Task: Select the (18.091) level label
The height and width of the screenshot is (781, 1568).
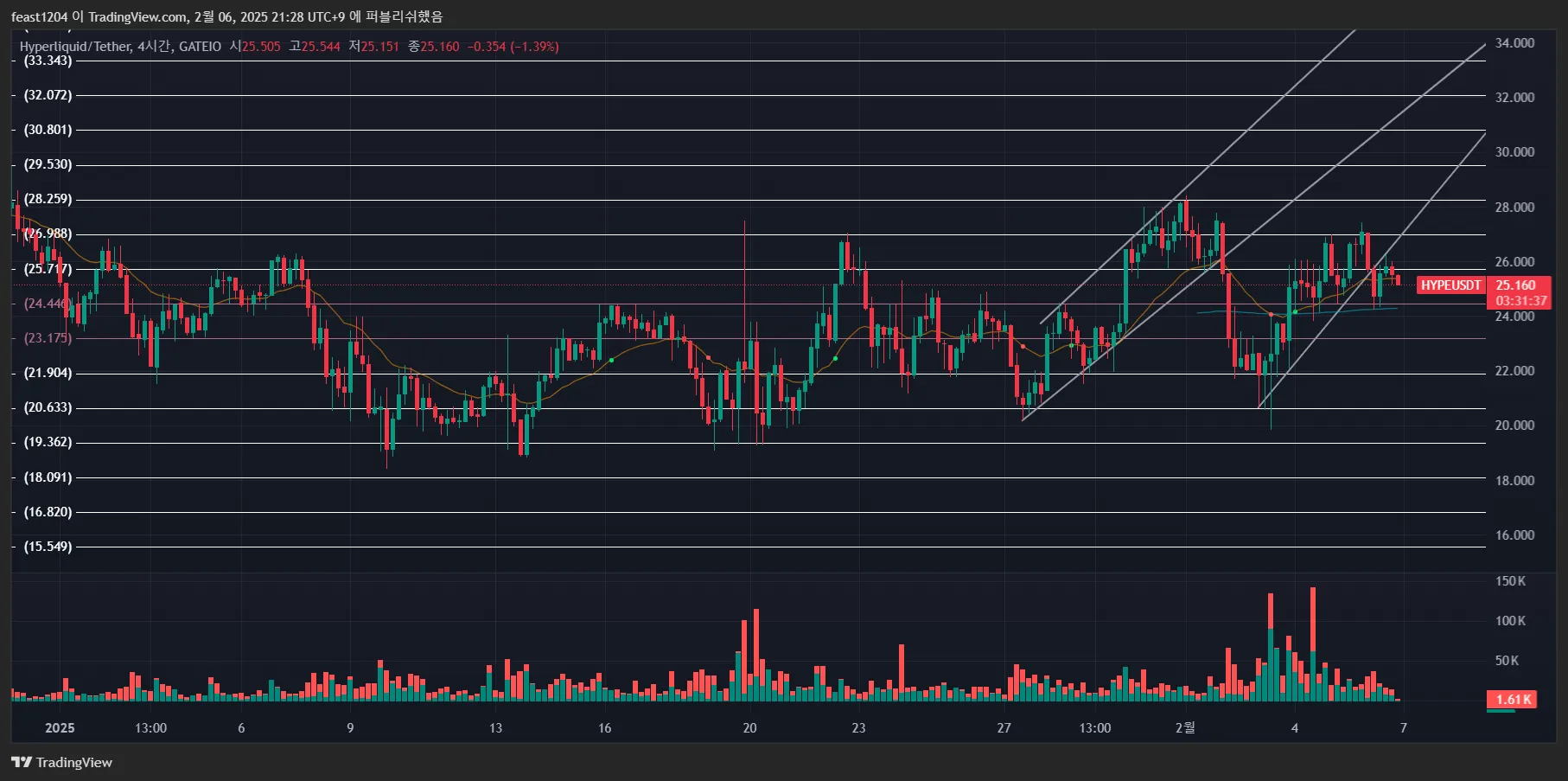Action: pyautogui.click(x=48, y=477)
